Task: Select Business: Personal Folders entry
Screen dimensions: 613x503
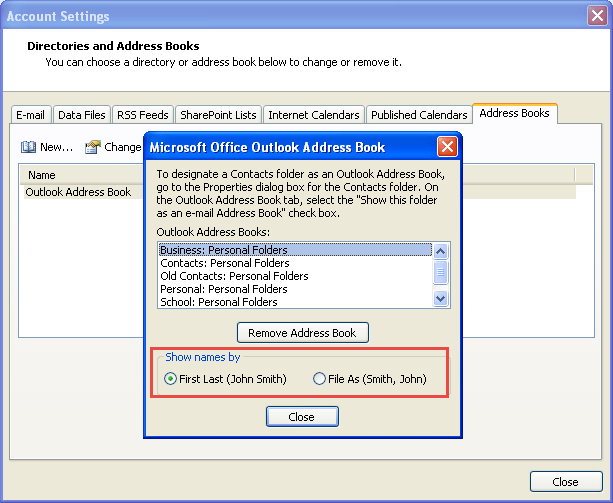Action: point(296,250)
